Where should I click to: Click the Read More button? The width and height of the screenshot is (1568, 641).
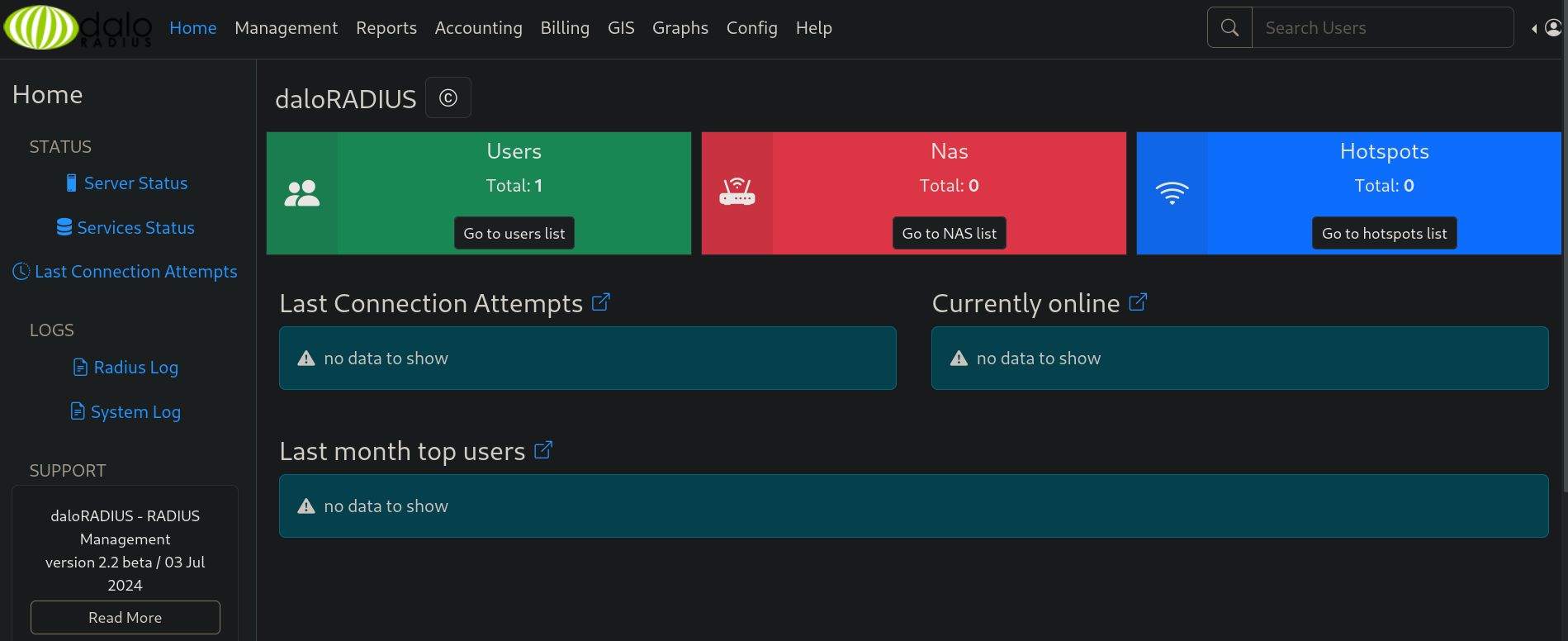click(126, 617)
